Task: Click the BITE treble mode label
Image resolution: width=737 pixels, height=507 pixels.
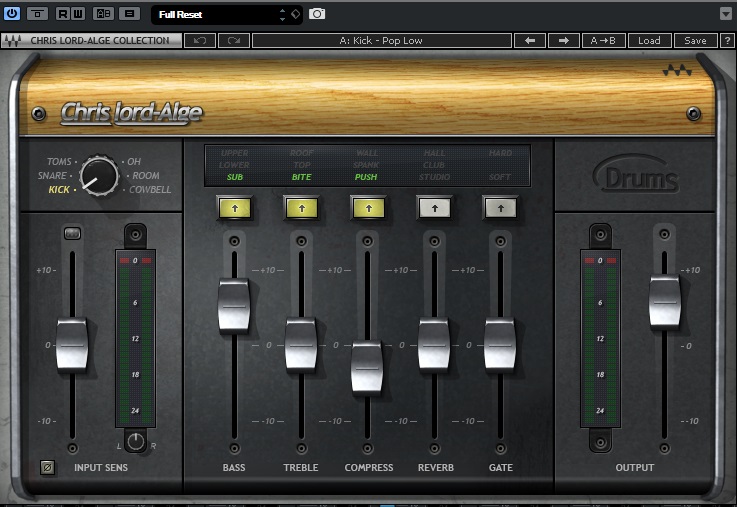Action: [x=301, y=177]
